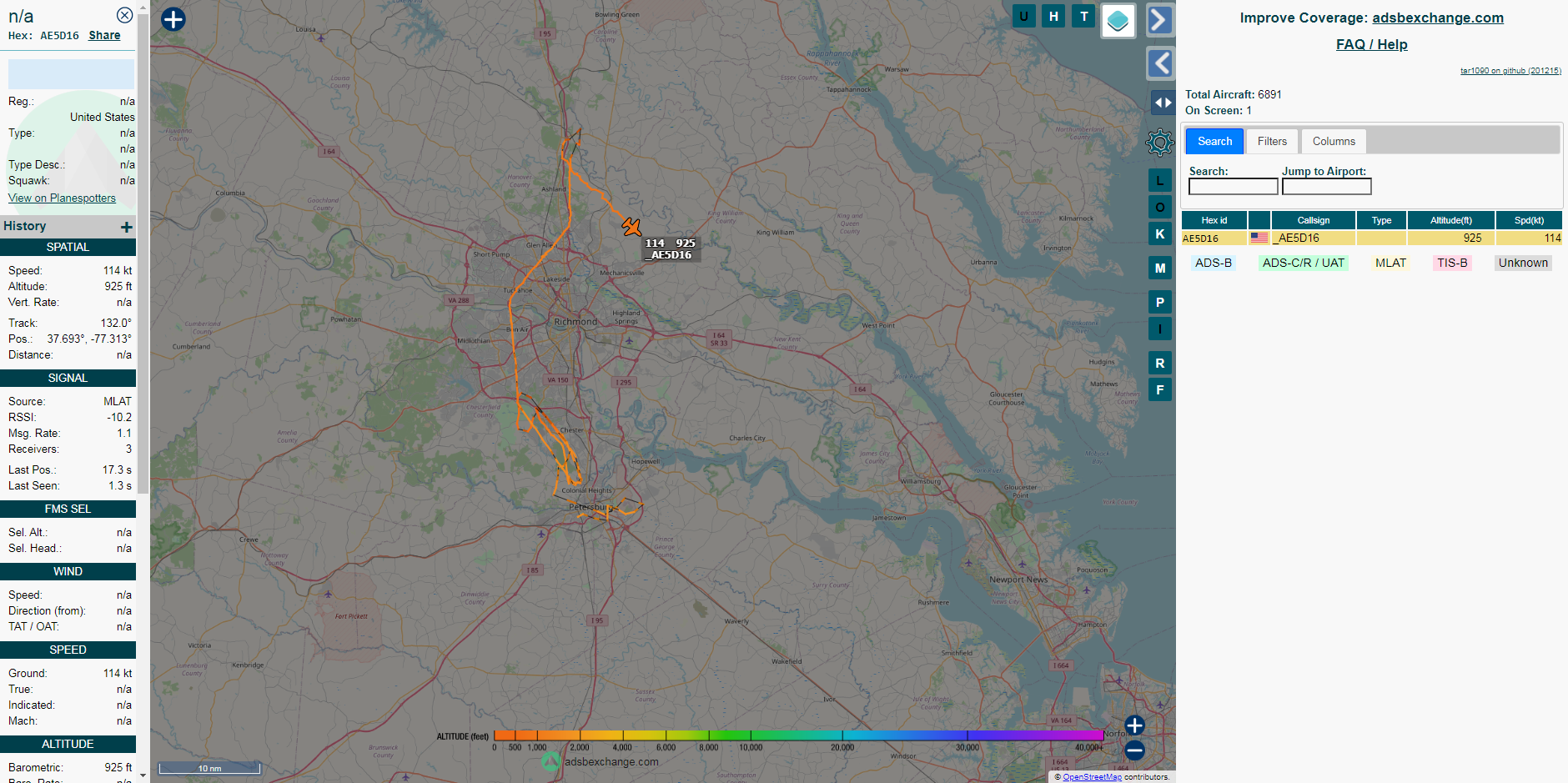Click Share link for the aircraft
Viewport: 1568px width, 783px height.
click(x=104, y=35)
